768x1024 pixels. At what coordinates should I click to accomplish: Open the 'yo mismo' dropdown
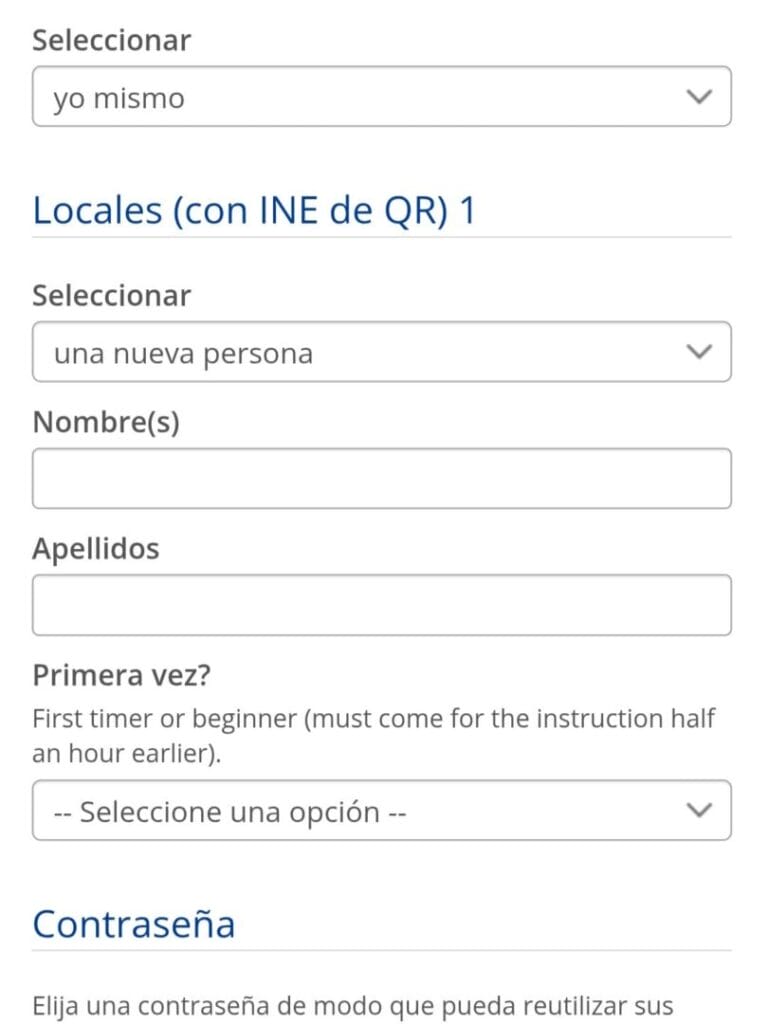381,97
